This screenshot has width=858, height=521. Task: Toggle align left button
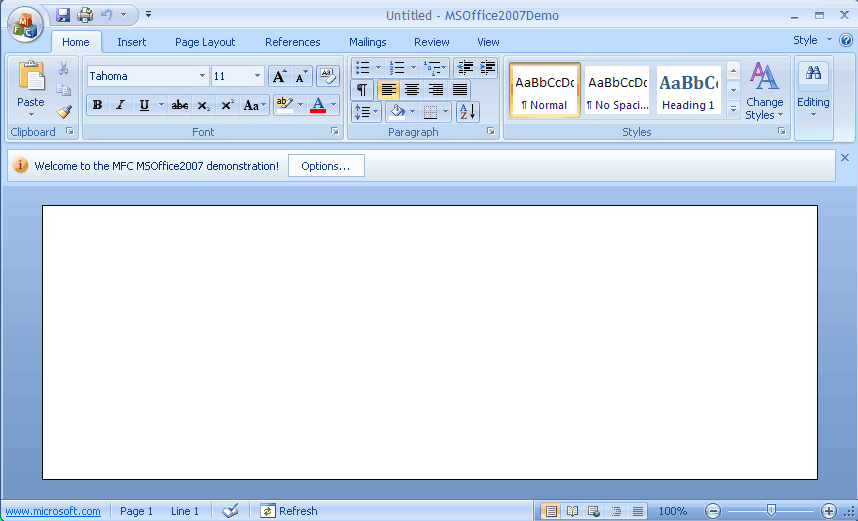(x=388, y=90)
